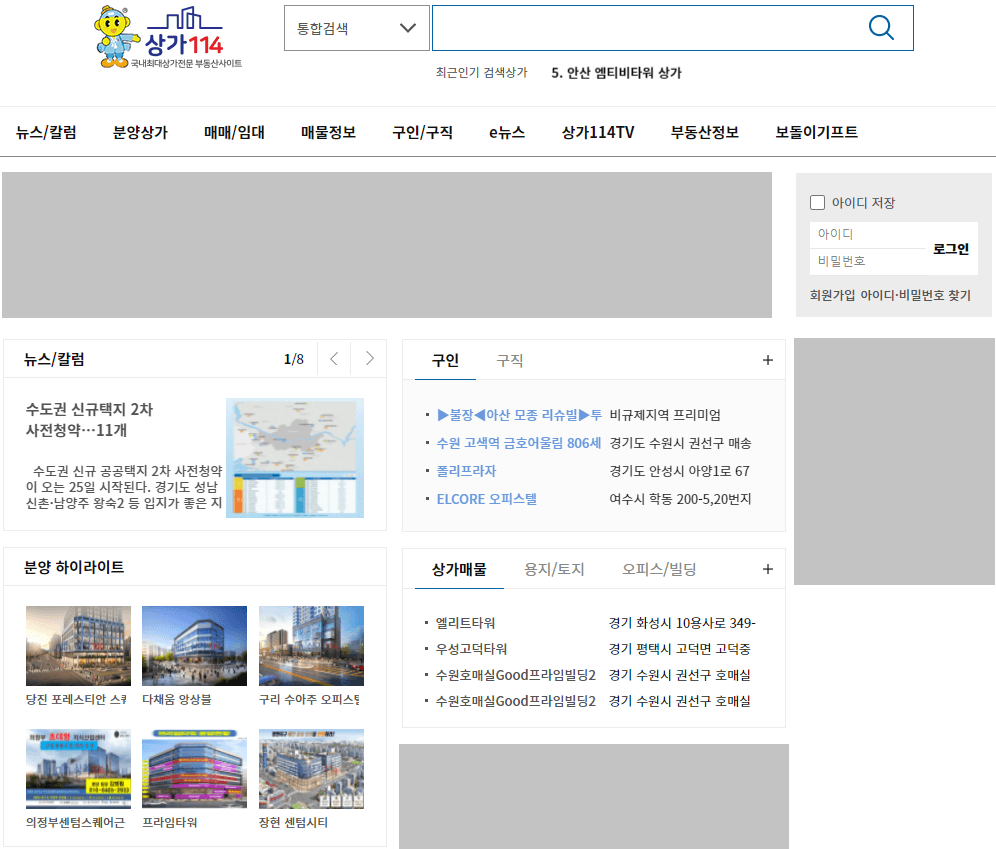Click the next arrow in 뉴스/칼럼 pagination

click(x=367, y=358)
